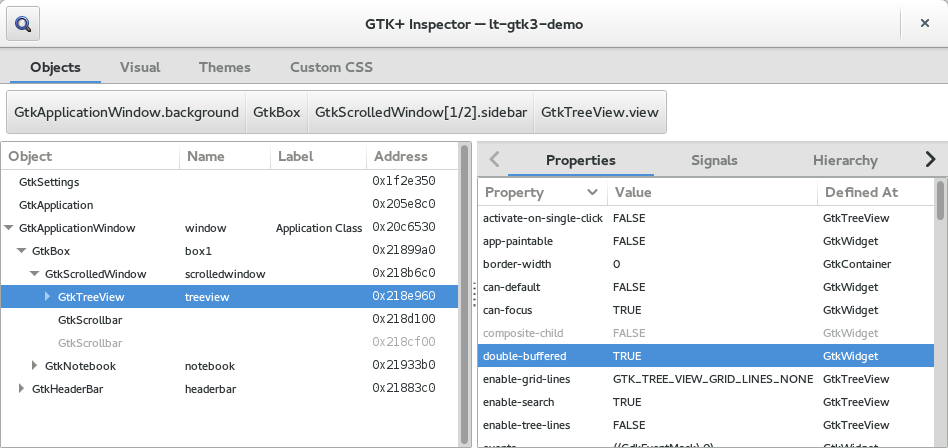Screen dimensions: 948x448
Task: Collapse the GtkApplicationWindow tree row
Action: coord(10,228)
